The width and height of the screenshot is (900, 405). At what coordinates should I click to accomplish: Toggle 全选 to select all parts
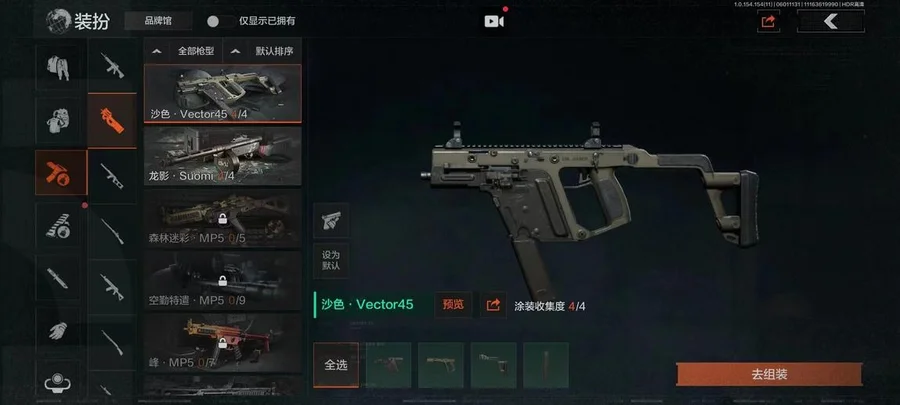click(x=336, y=365)
